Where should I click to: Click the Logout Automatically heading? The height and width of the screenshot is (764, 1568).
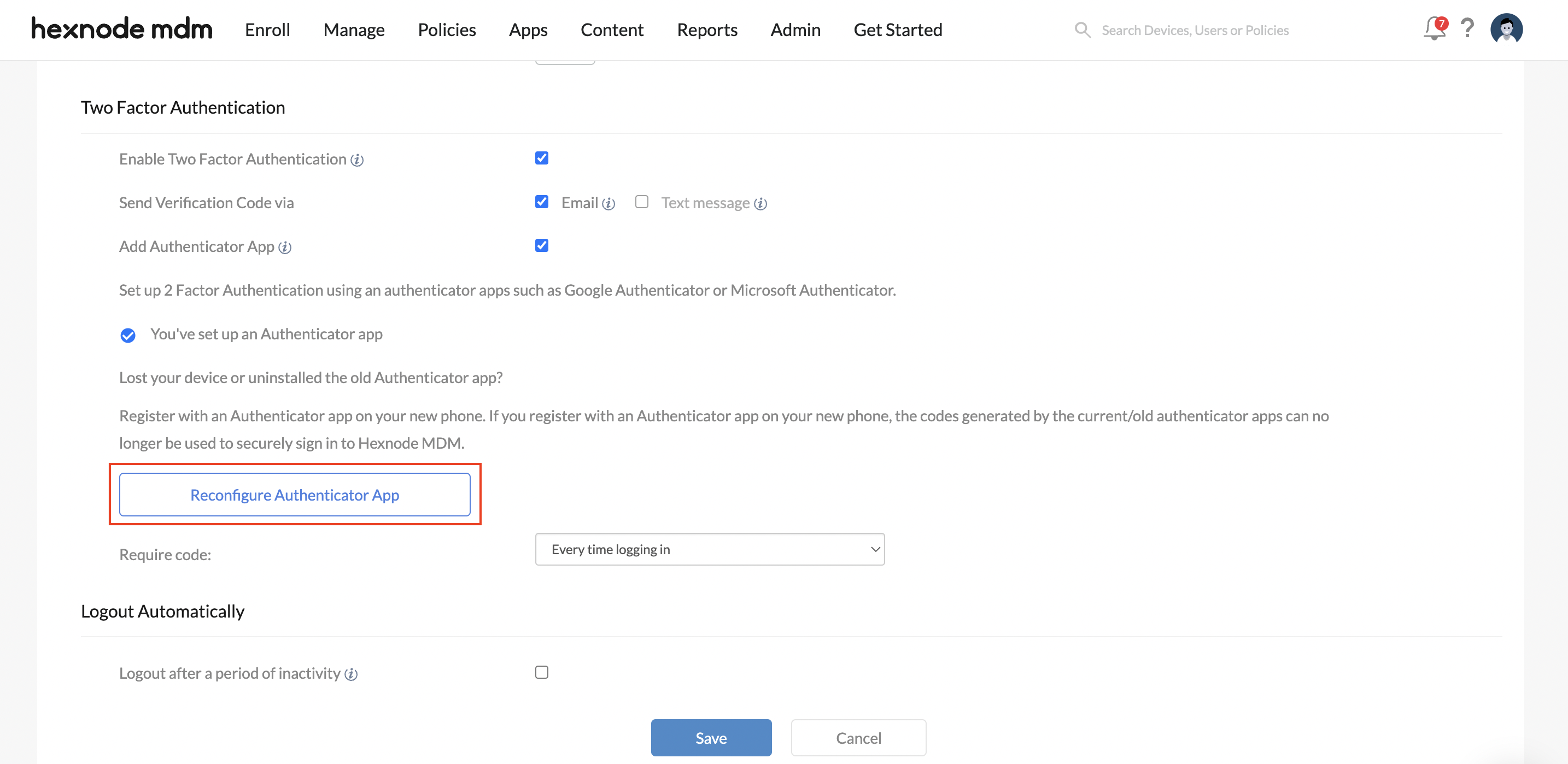(162, 612)
